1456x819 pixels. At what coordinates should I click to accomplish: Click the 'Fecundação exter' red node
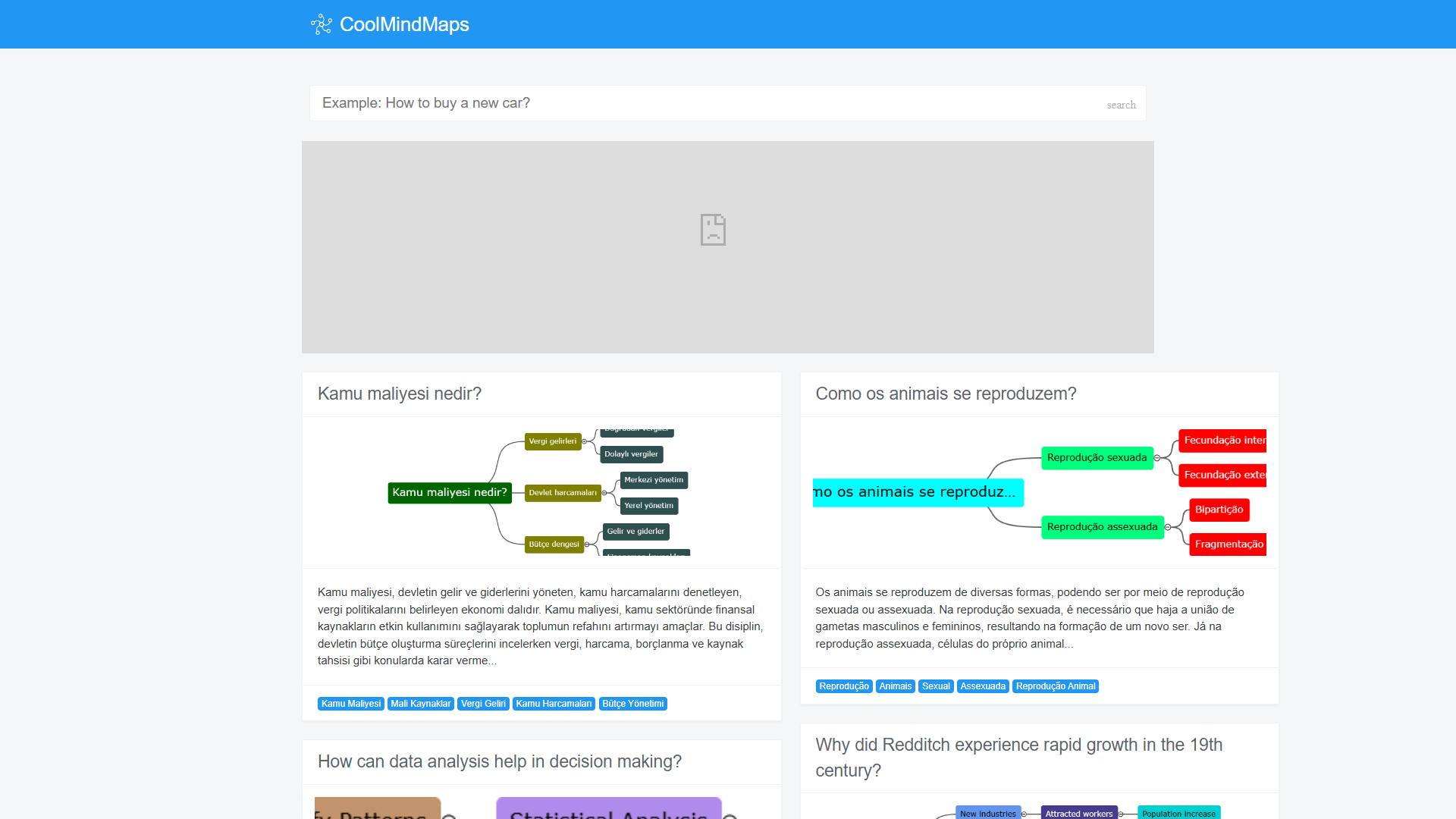click(1222, 475)
